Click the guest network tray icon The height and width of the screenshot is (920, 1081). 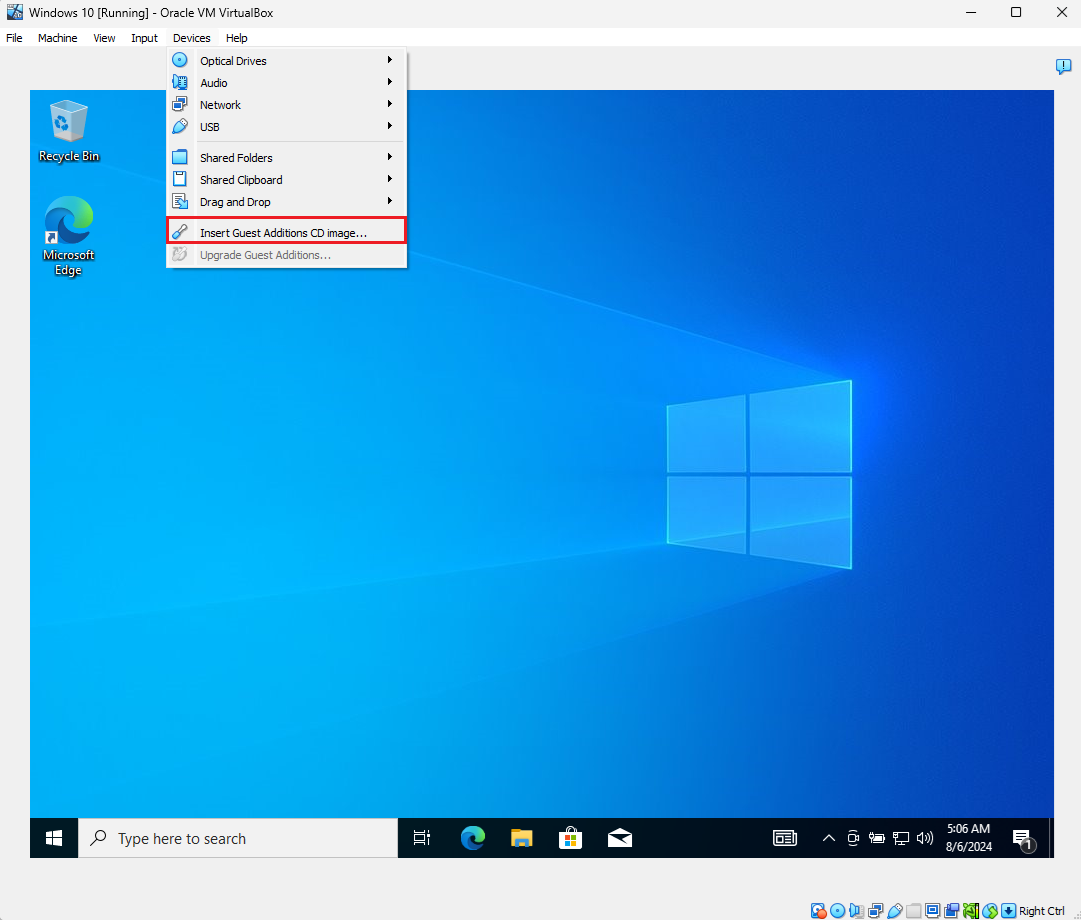tap(900, 838)
